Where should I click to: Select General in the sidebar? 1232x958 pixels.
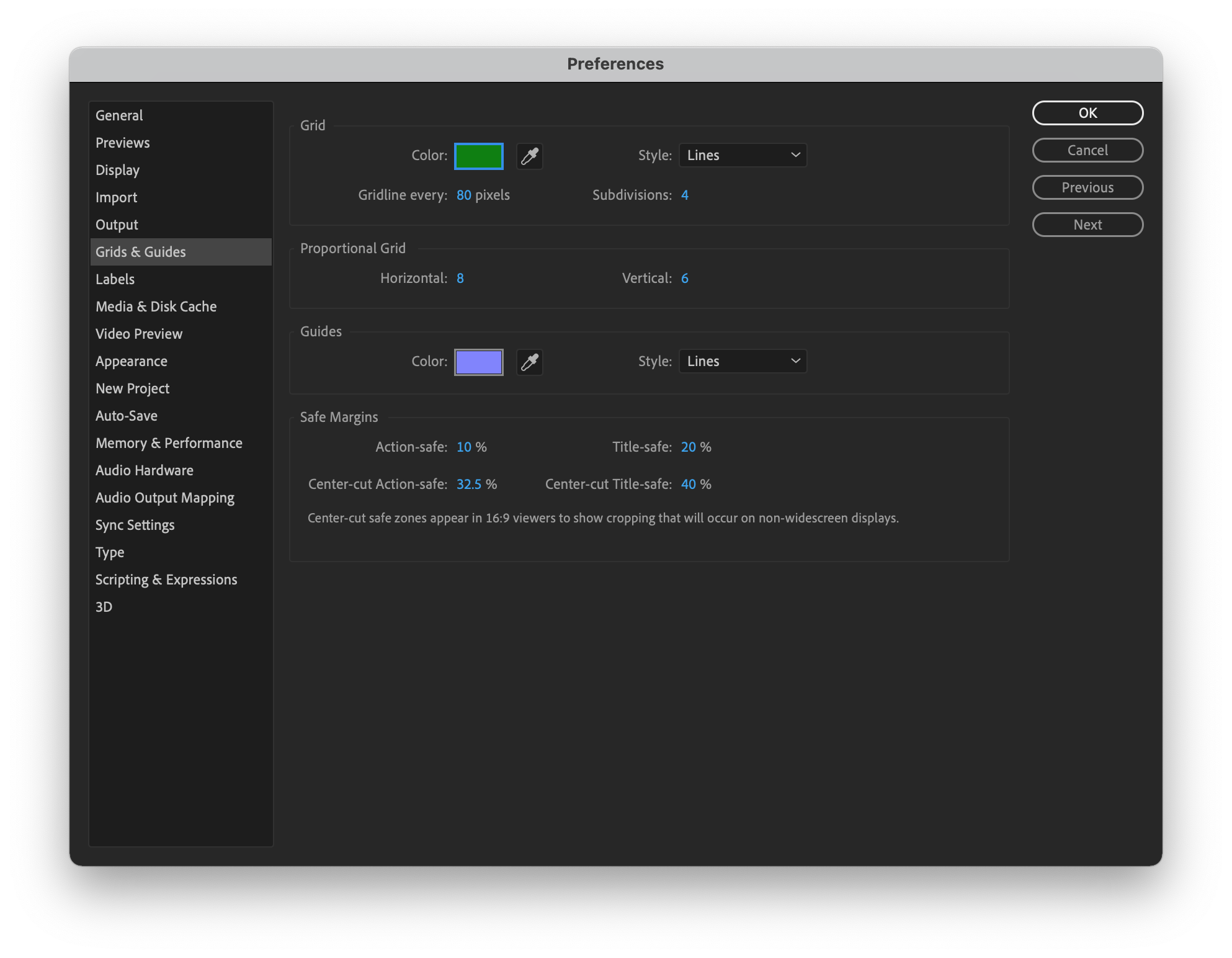pos(181,115)
